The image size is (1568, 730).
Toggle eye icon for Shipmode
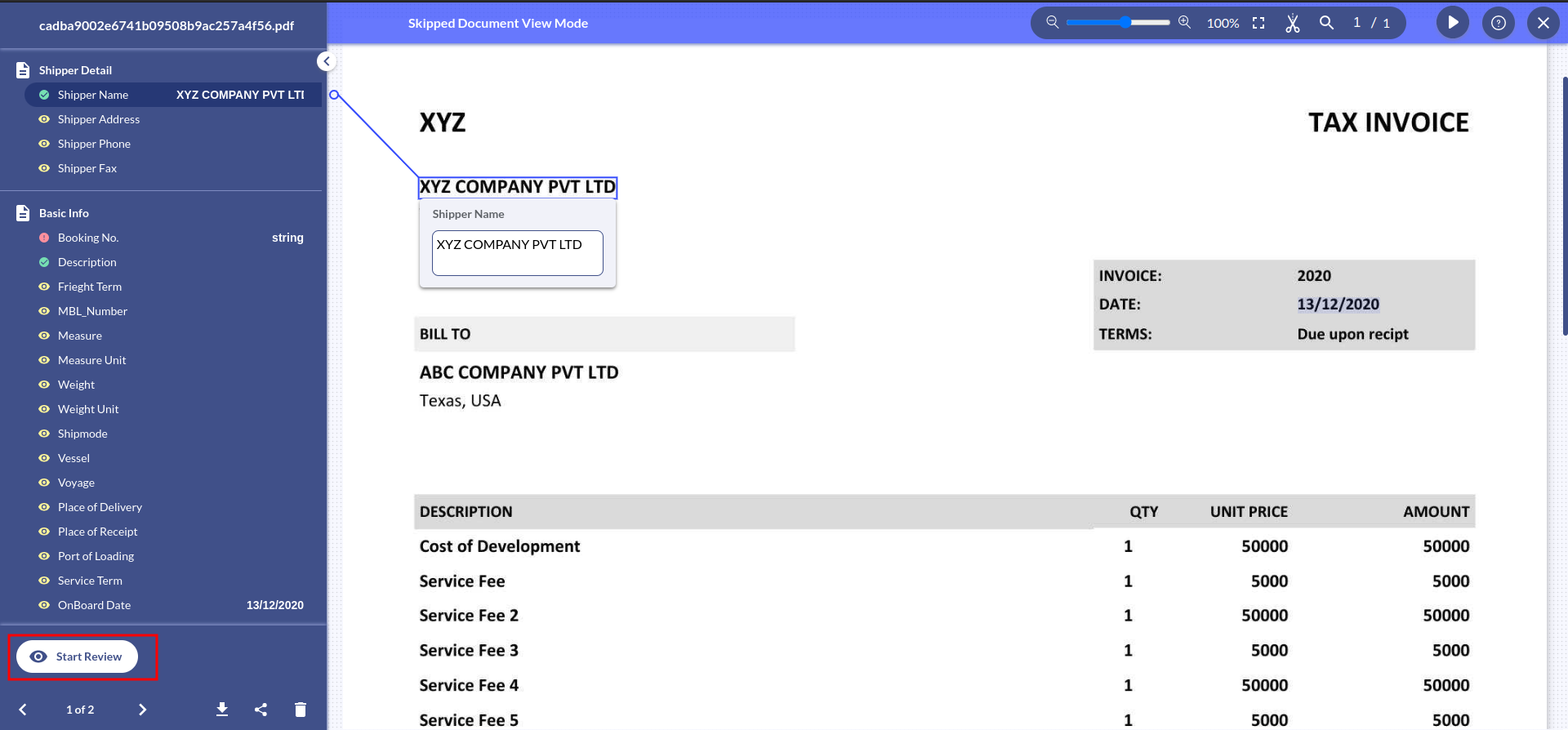pyautogui.click(x=44, y=434)
